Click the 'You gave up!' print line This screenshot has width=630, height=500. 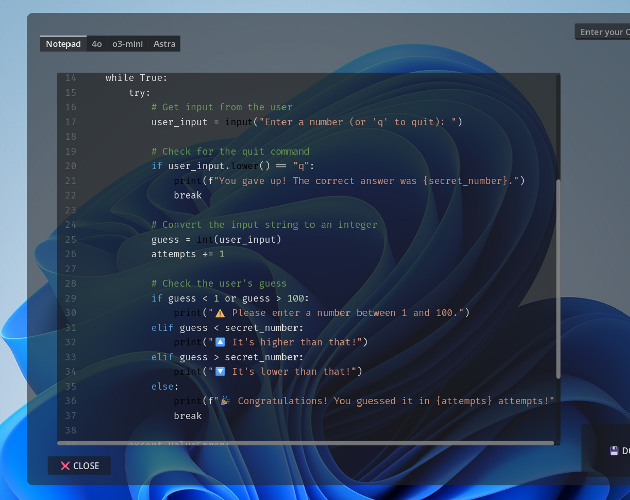point(349,181)
